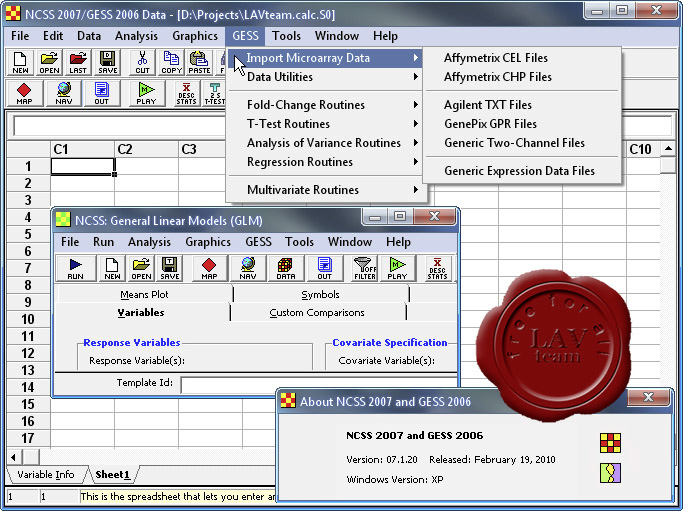Expand the T-Test Routines submenu
683x511 pixels.
325,124
